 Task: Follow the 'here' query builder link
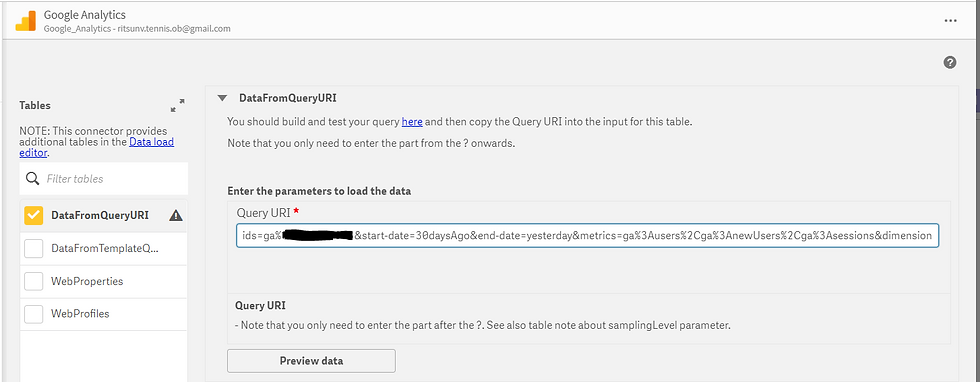(x=412, y=121)
